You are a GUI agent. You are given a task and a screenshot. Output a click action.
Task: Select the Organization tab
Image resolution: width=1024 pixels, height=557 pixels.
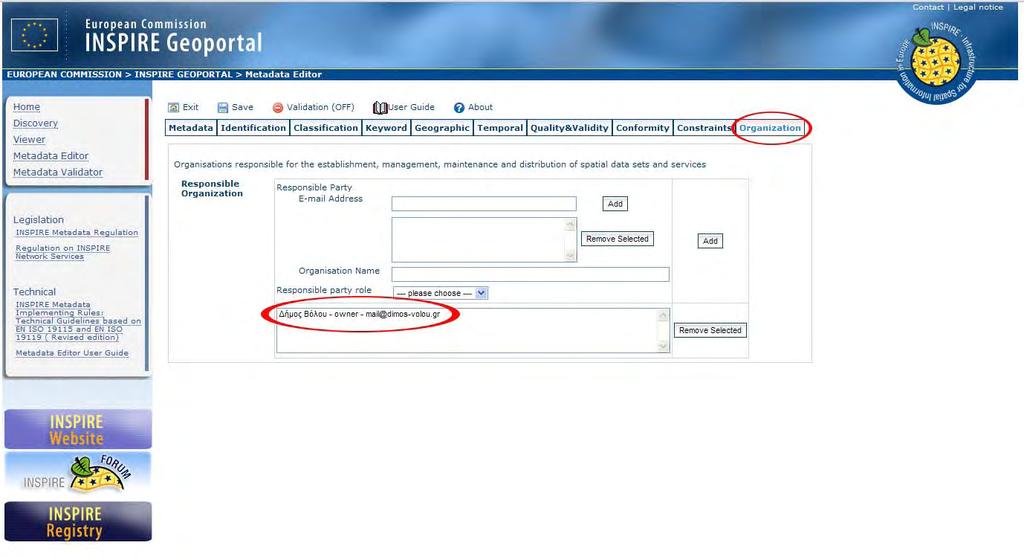click(x=770, y=128)
